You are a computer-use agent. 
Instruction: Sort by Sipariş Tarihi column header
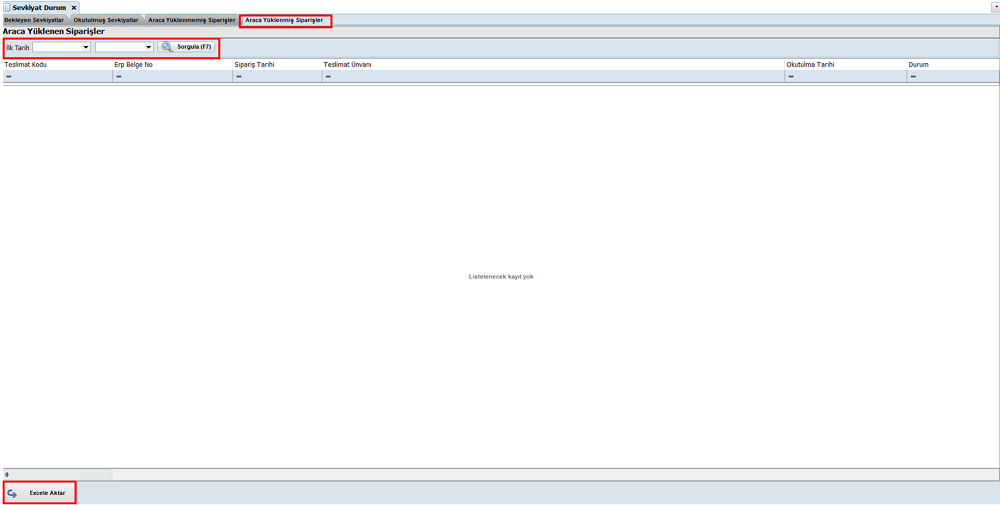(x=255, y=64)
